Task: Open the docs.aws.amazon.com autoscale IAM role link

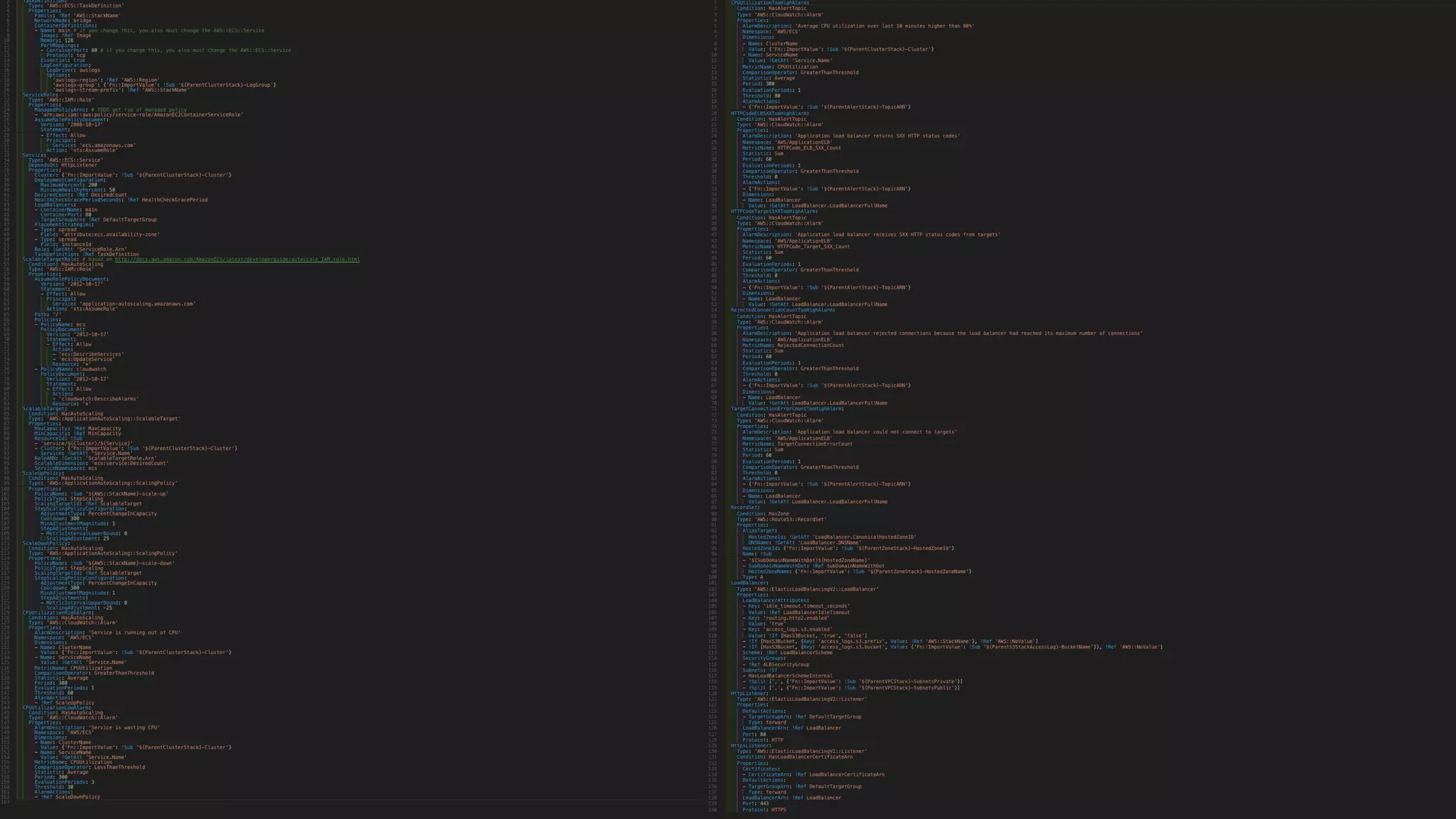Action: point(237,259)
